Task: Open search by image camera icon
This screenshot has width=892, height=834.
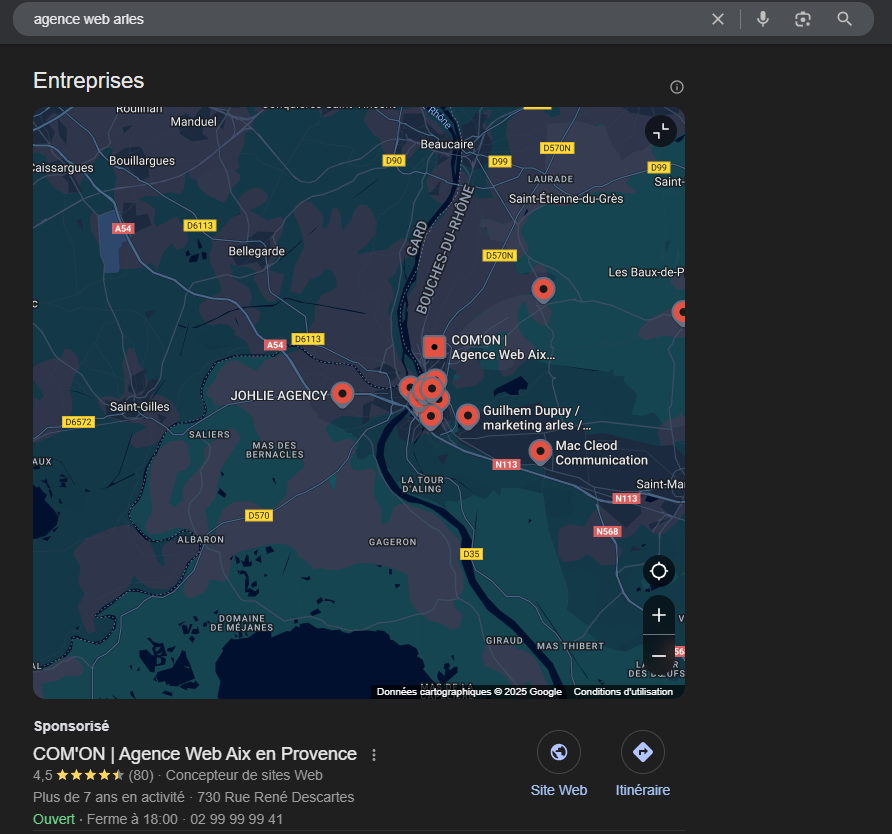Action: pyautogui.click(x=803, y=19)
